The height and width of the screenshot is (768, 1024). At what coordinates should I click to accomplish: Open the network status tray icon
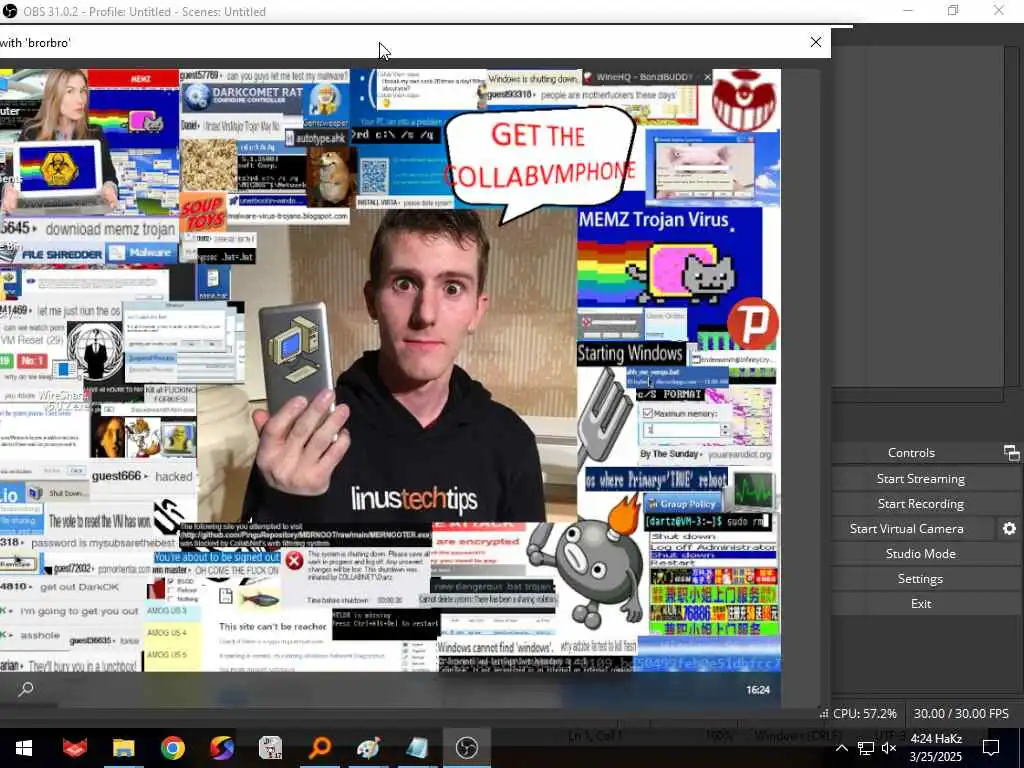(866, 748)
